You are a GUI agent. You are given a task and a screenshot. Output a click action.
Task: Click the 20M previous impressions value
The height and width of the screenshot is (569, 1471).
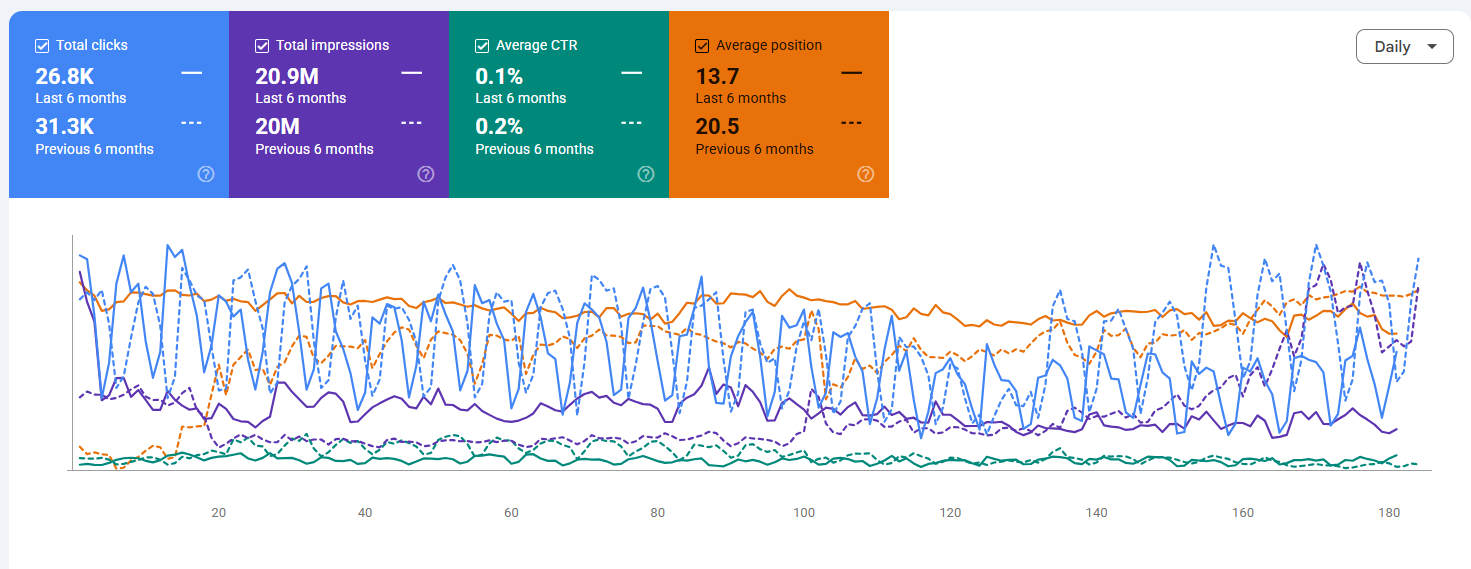(x=278, y=127)
